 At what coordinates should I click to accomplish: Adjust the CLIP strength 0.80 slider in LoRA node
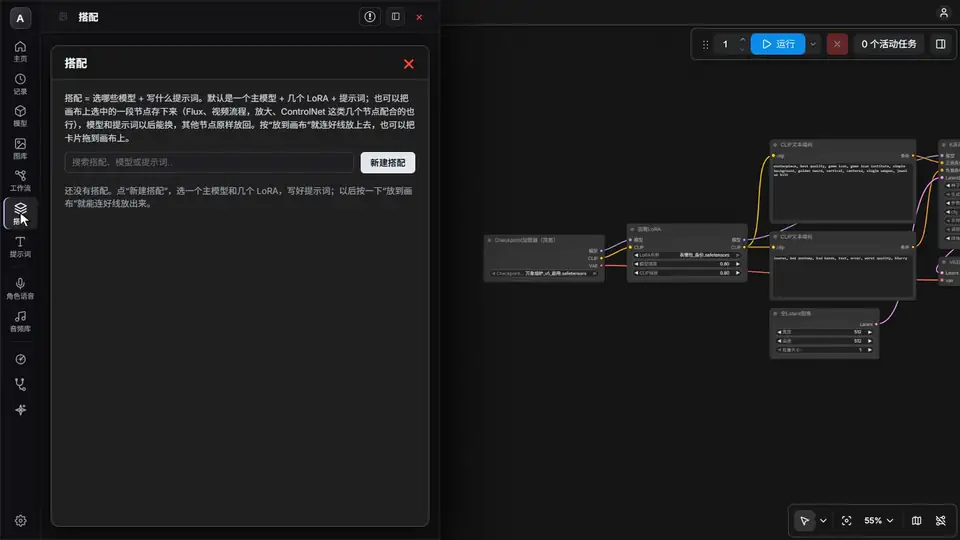click(x=686, y=273)
